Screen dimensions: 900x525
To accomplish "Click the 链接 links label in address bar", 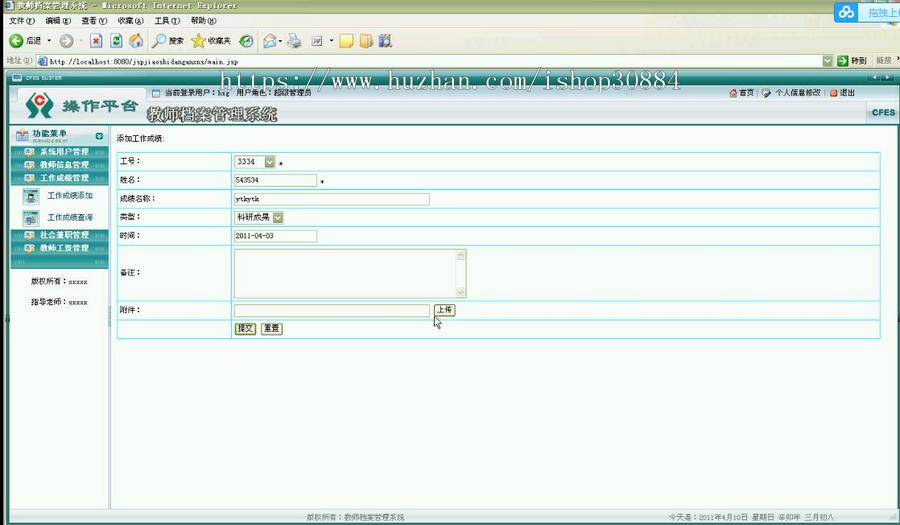I will click(x=884, y=61).
